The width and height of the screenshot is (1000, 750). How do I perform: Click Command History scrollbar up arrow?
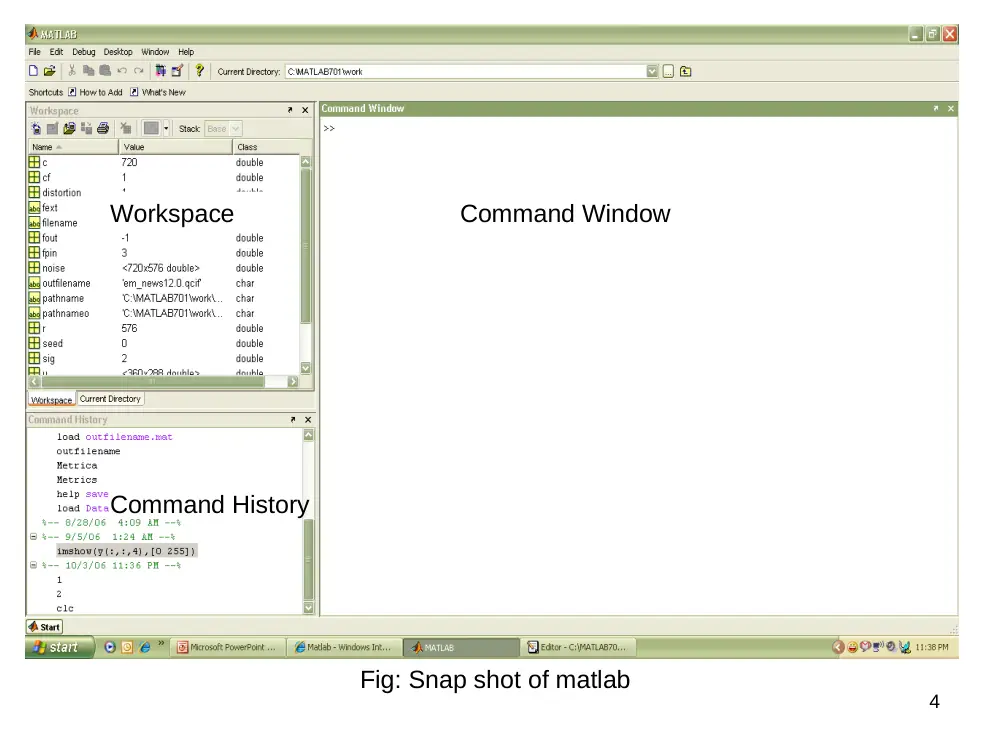pyautogui.click(x=309, y=436)
